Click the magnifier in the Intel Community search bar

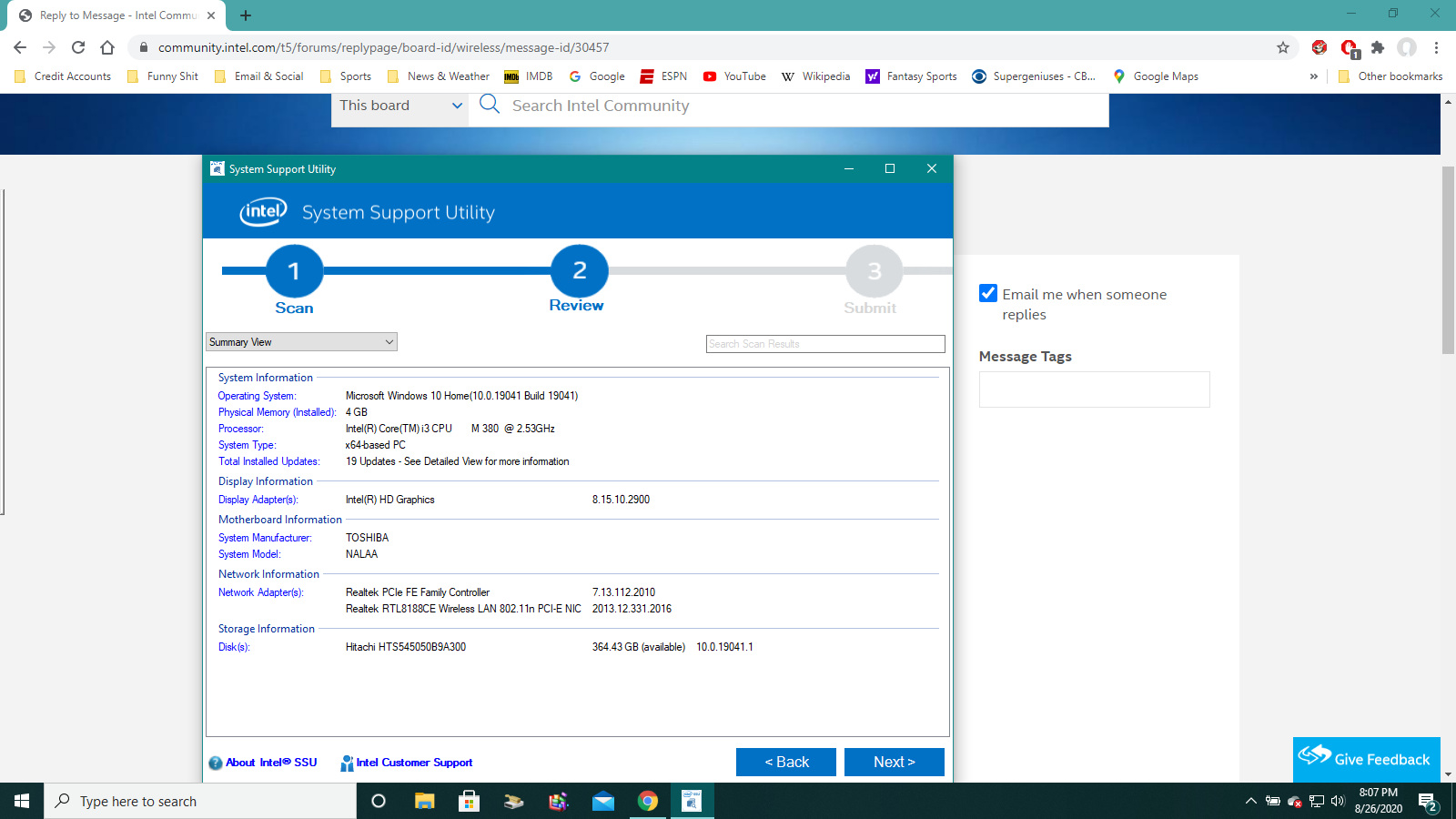(490, 104)
